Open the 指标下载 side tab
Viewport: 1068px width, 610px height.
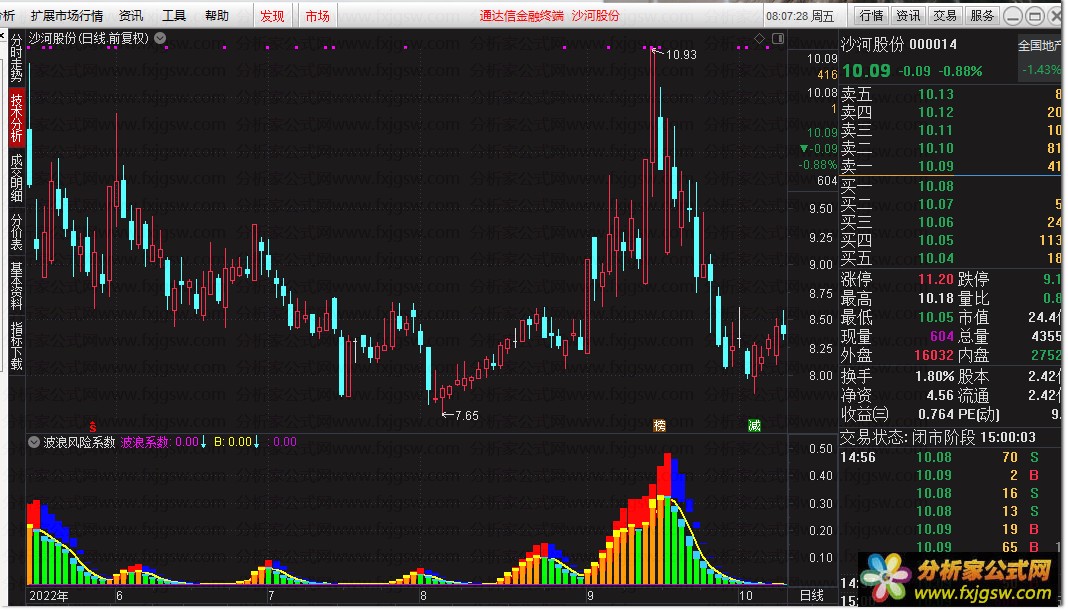click(16, 345)
